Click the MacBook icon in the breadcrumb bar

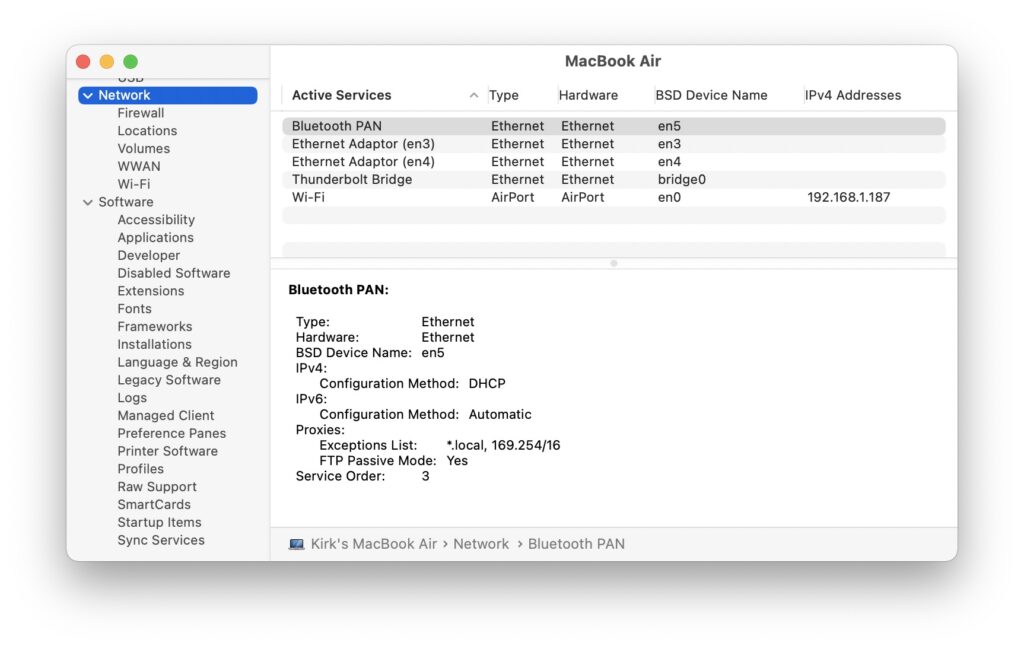[295, 543]
